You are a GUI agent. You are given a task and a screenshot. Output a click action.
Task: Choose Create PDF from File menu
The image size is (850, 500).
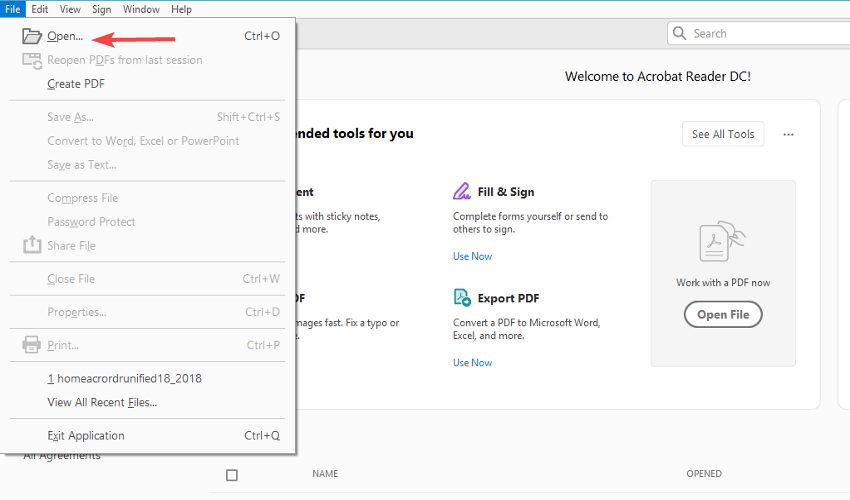(76, 84)
